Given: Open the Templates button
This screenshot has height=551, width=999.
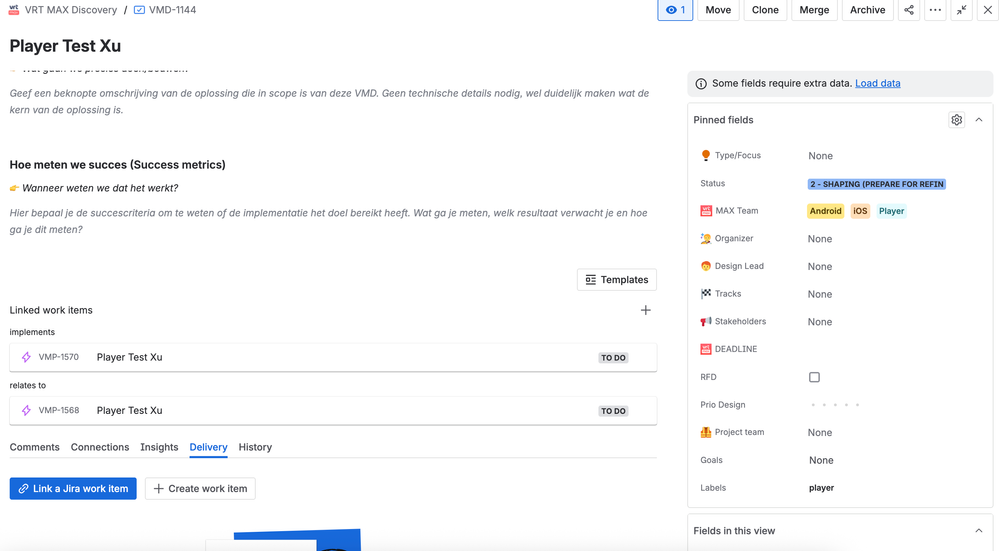Looking at the screenshot, I should coord(617,280).
